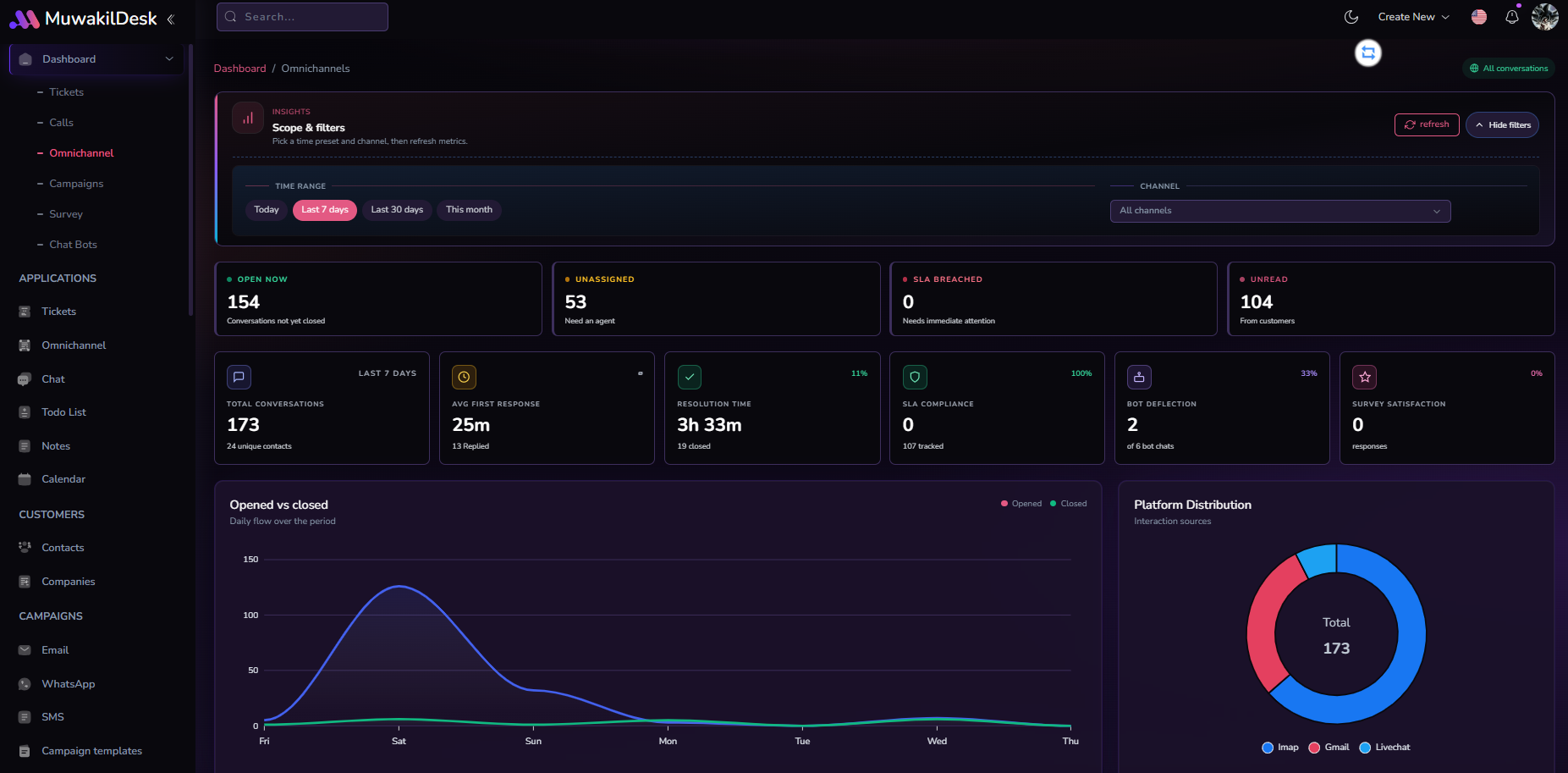This screenshot has width=1568, height=773.
Task: Collapse the sidebar with double-chevron icon
Action: click(171, 19)
